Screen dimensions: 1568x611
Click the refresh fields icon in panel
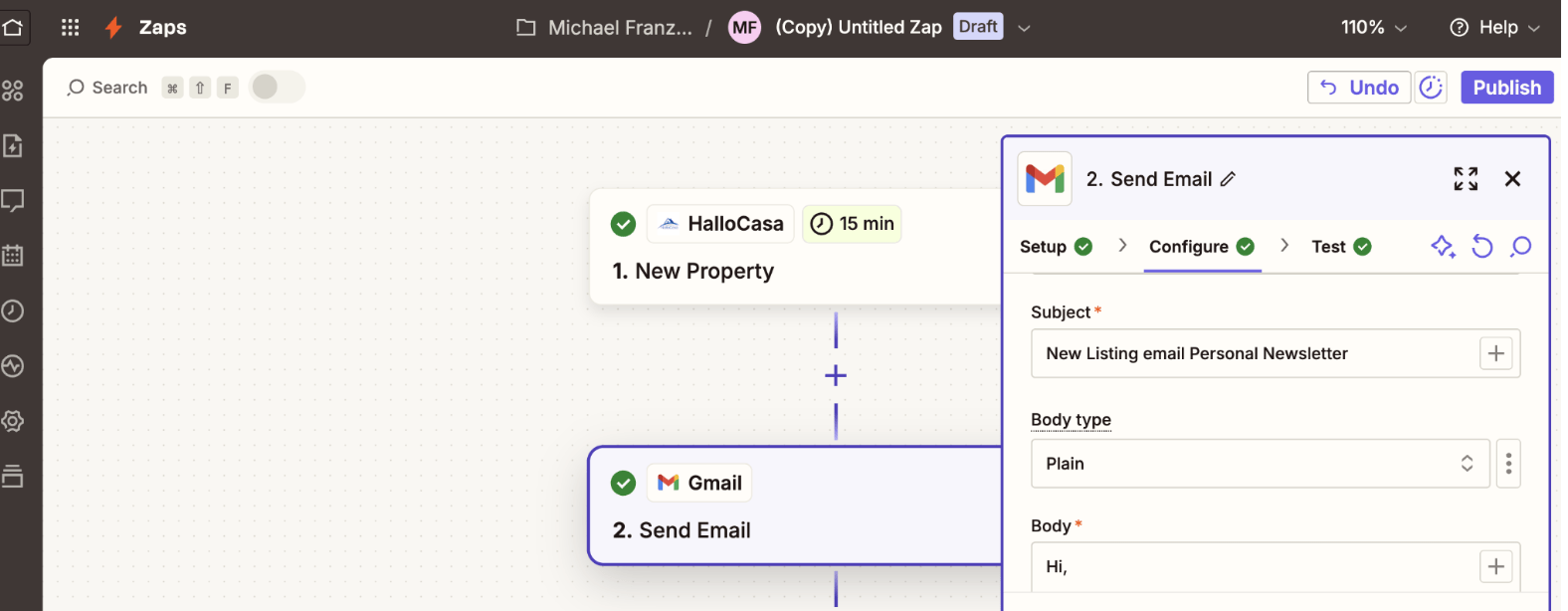click(1482, 246)
